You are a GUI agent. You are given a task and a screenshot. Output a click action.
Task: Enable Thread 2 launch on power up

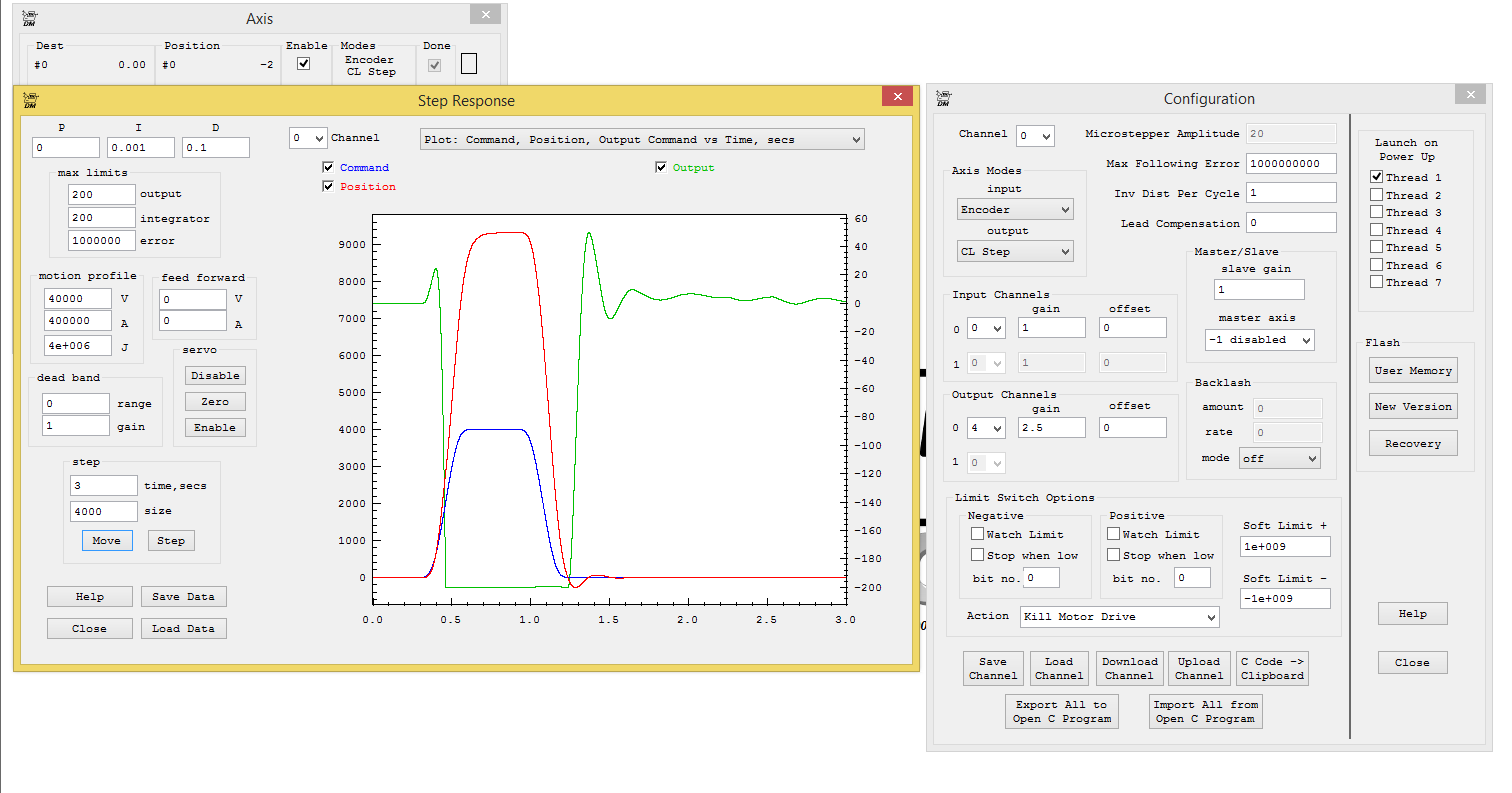1377,195
